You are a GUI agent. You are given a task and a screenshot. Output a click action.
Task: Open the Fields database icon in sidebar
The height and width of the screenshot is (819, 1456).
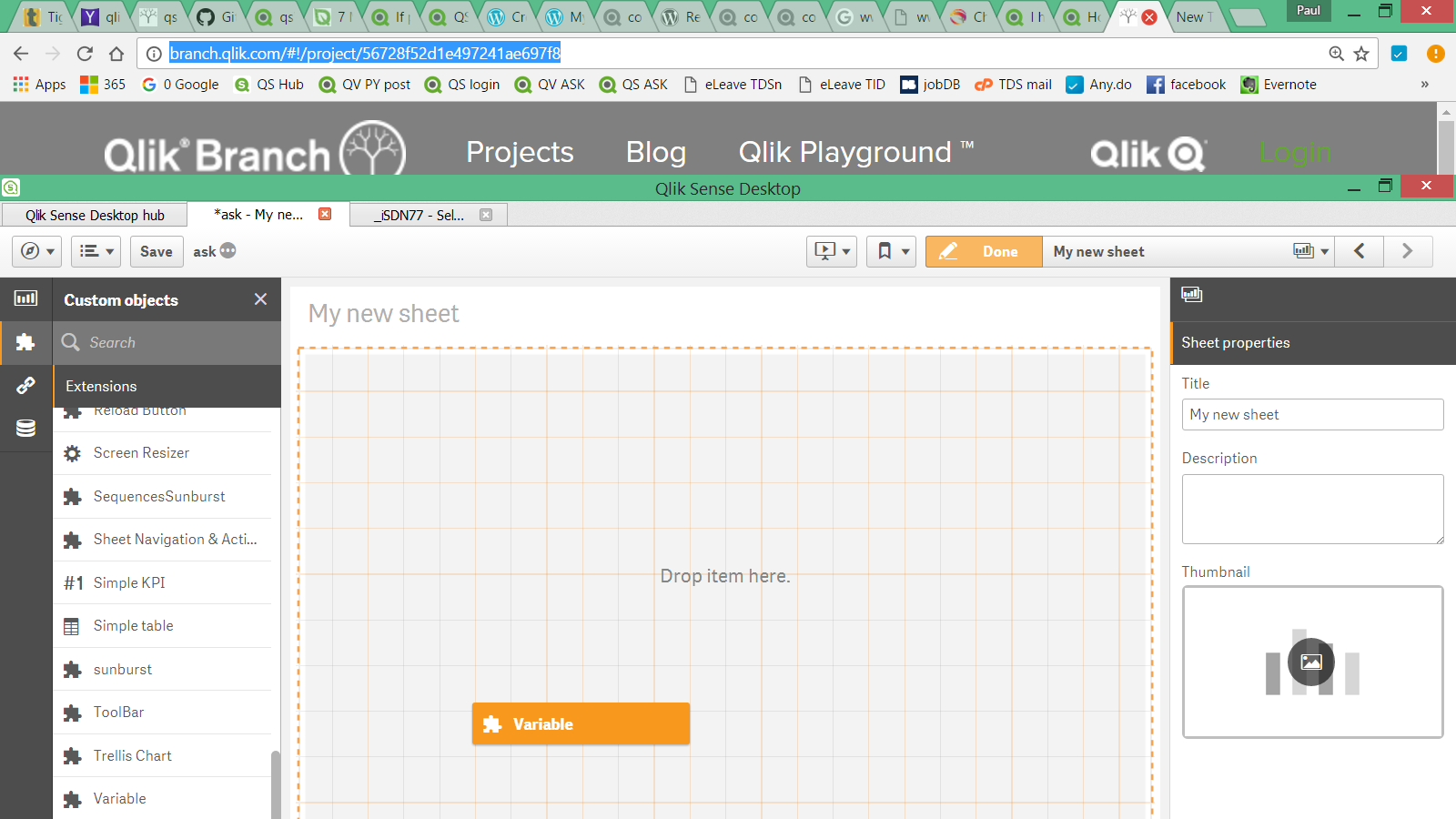[x=25, y=428]
